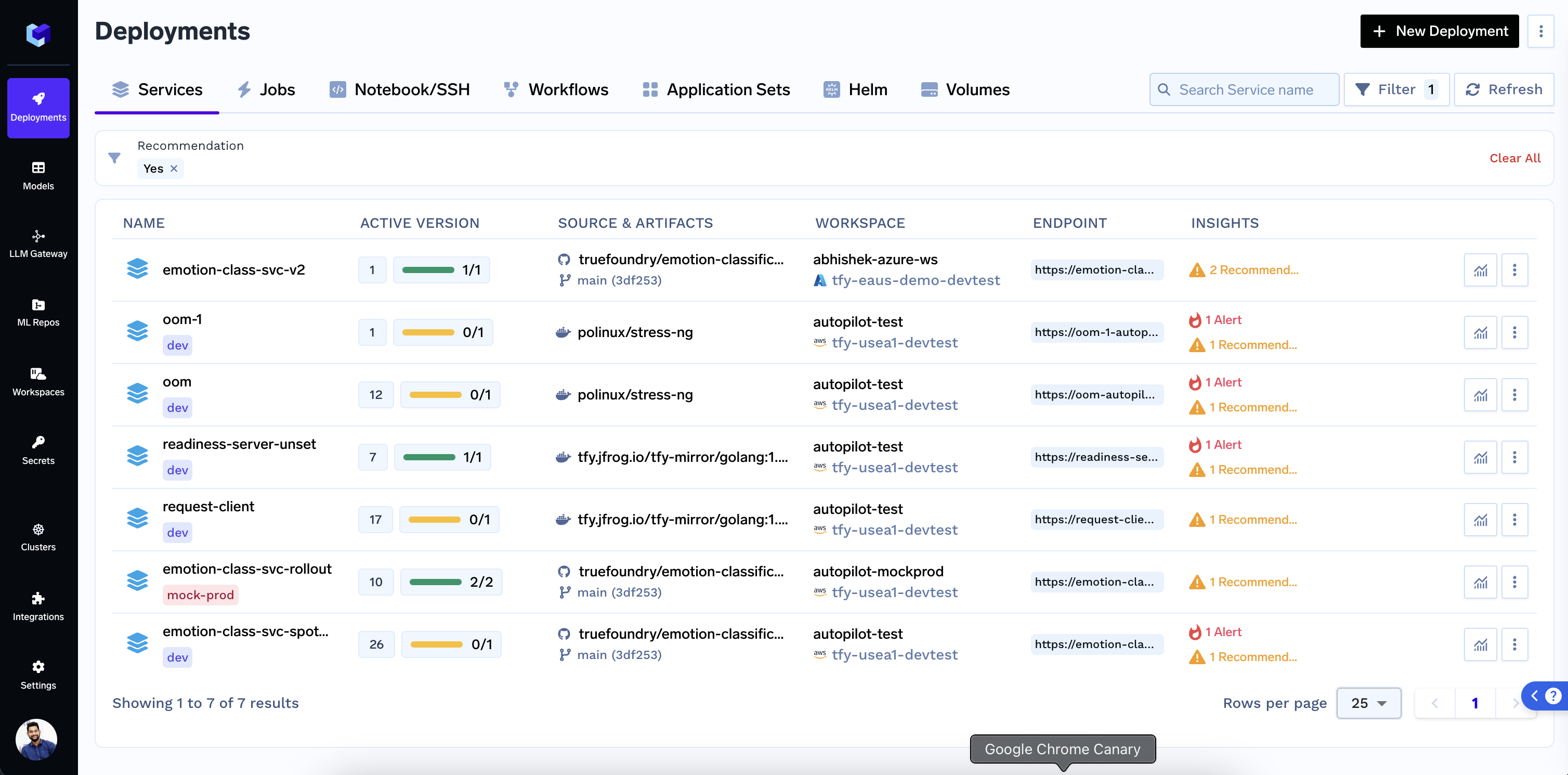Open the kebab menu beside New Deployment
This screenshot has height=775, width=1568.
click(x=1540, y=31)
